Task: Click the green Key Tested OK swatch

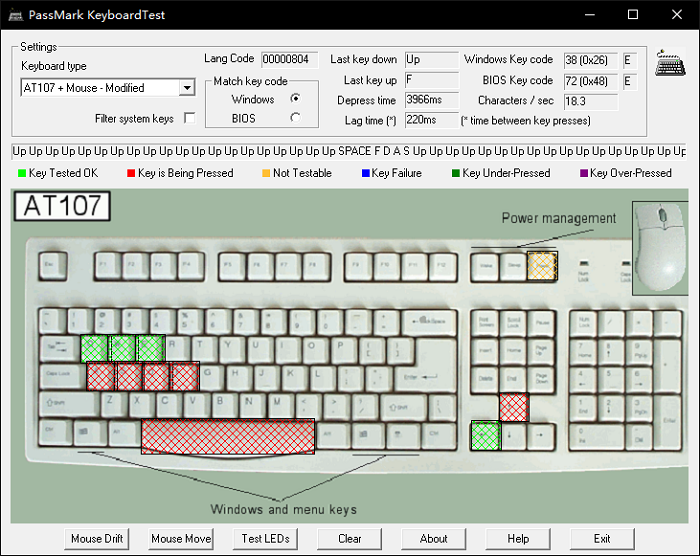Action: coord(21,173)
